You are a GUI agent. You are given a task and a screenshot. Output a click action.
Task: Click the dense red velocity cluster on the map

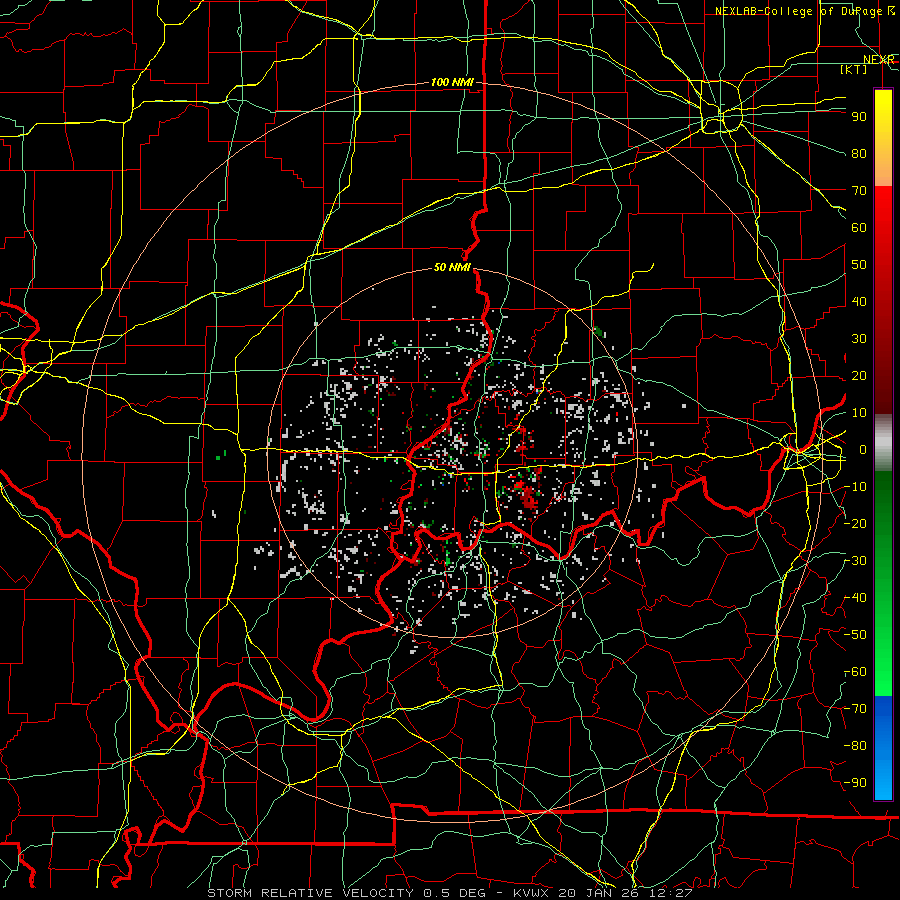click(x=525, y=496)
